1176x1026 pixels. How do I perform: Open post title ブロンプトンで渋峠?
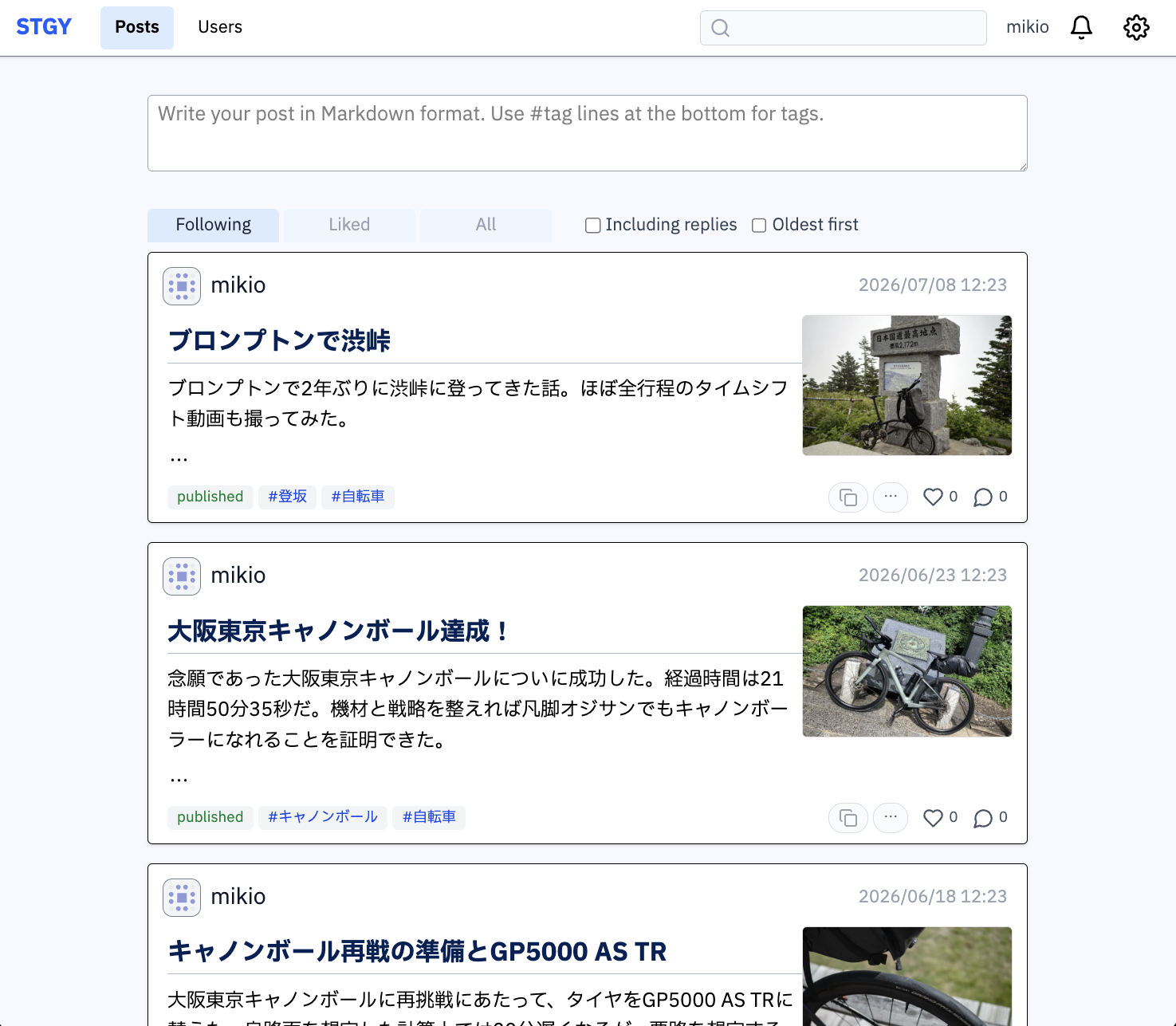[x=279, y=341]
